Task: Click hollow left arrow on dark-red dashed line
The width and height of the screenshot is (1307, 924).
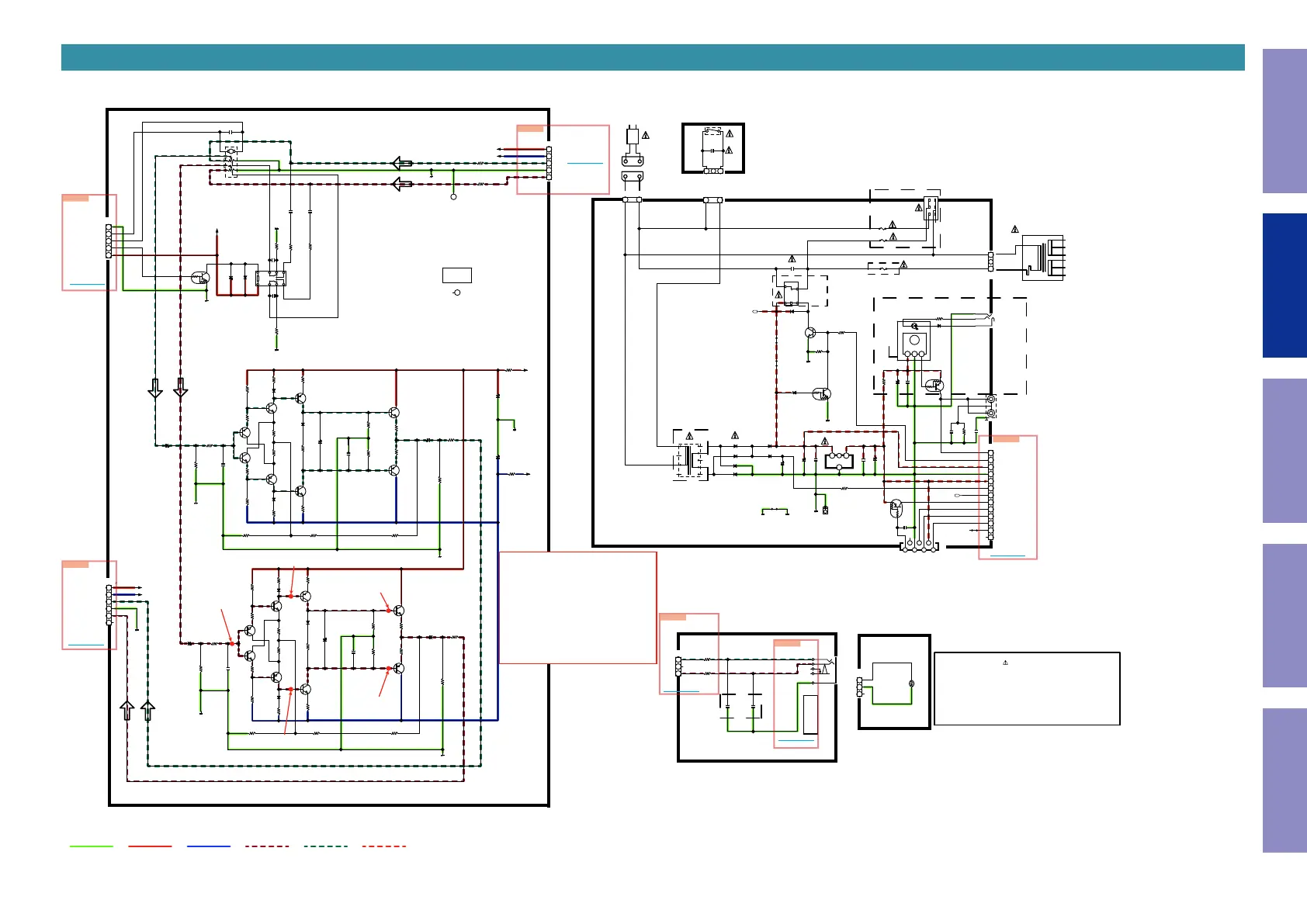Action: pos(402,185)
